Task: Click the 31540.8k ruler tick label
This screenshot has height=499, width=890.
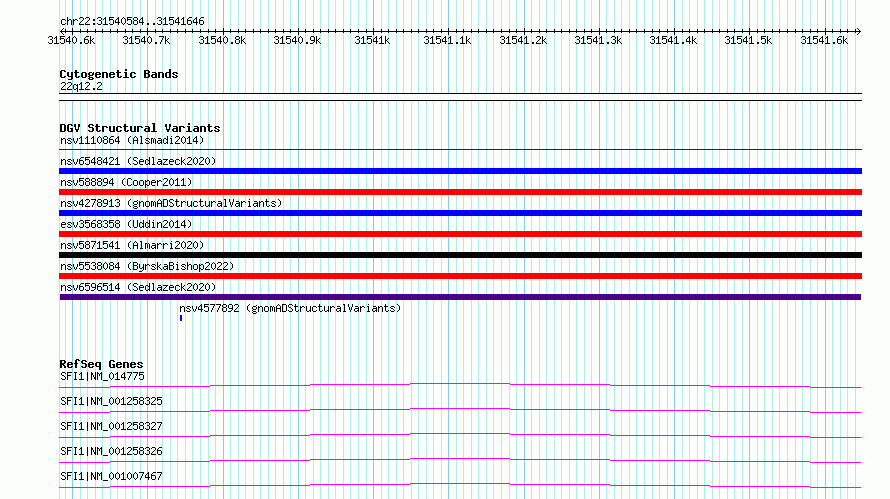Action: [x=222, y=40]
